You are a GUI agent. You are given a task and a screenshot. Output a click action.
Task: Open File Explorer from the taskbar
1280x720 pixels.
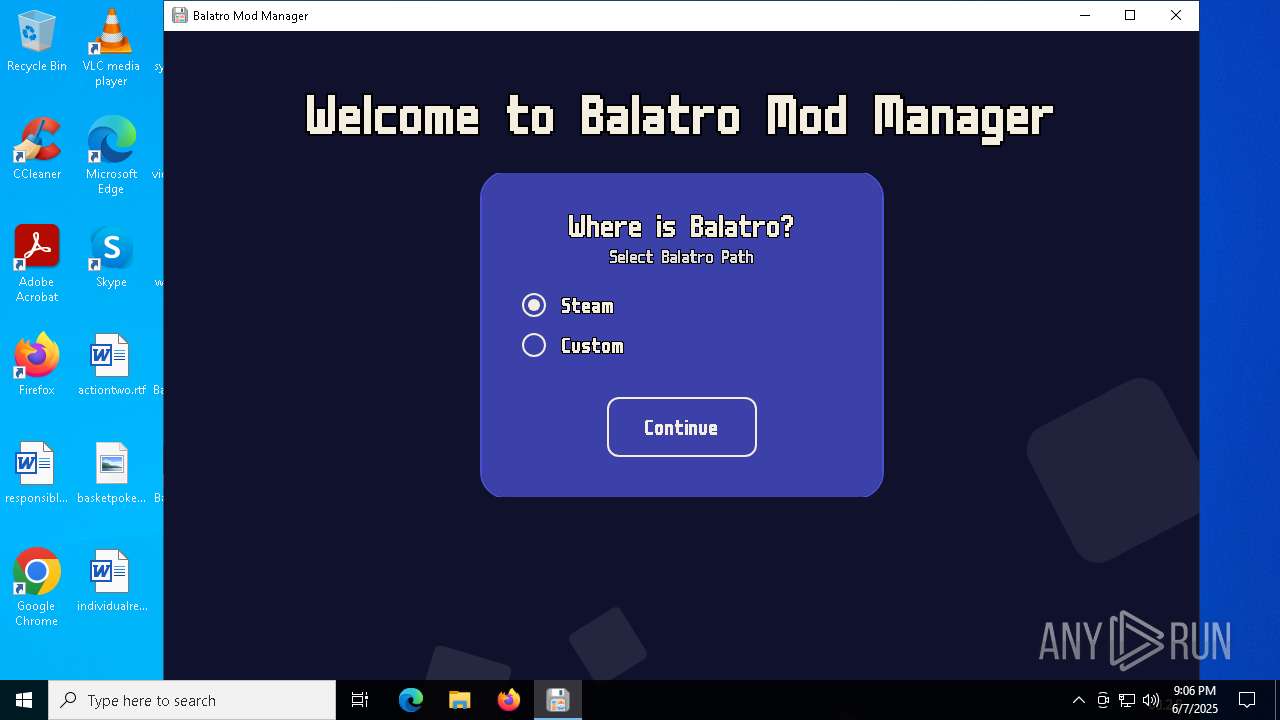(x=460, y=700)
